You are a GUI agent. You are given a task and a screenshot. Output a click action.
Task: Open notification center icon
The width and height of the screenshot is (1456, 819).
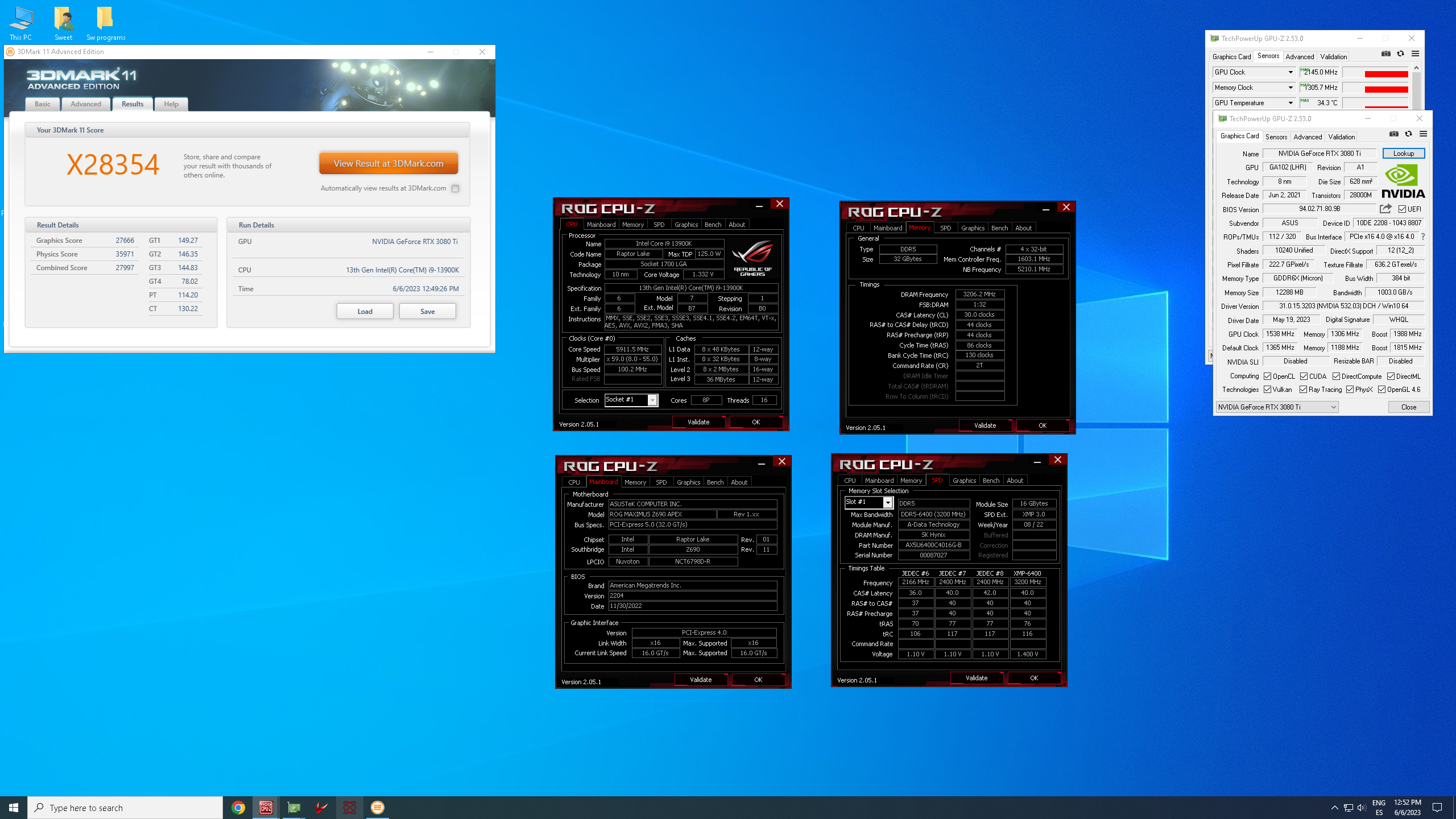pyautogui.click(x=1437, y=808)
